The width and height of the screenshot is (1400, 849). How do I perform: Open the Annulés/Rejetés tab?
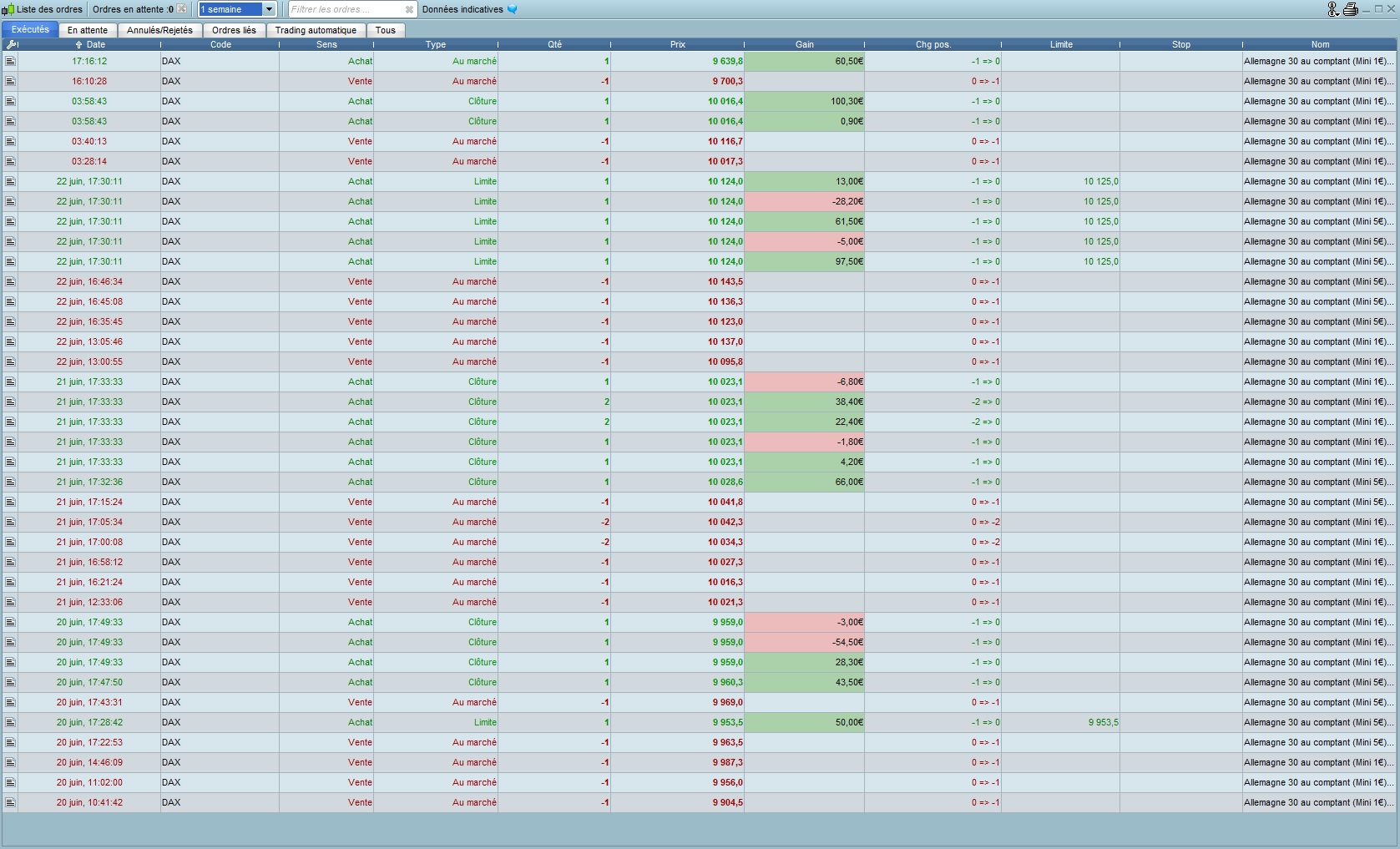click(159, 30)
